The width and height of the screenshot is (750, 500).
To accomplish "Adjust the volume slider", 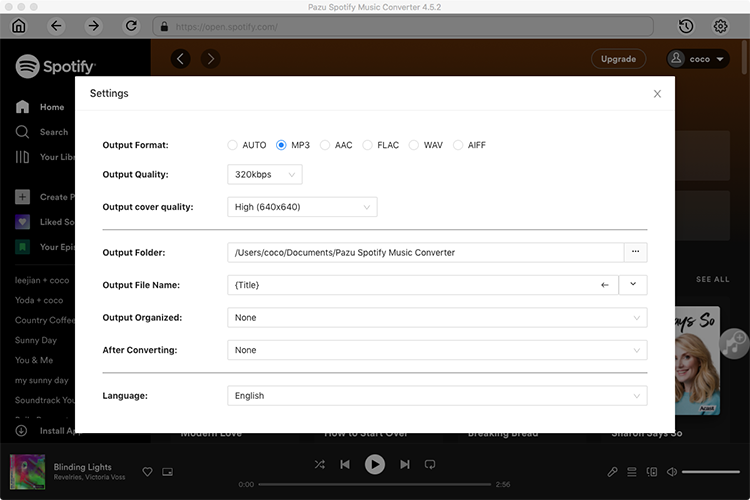I will coord(710,471).
